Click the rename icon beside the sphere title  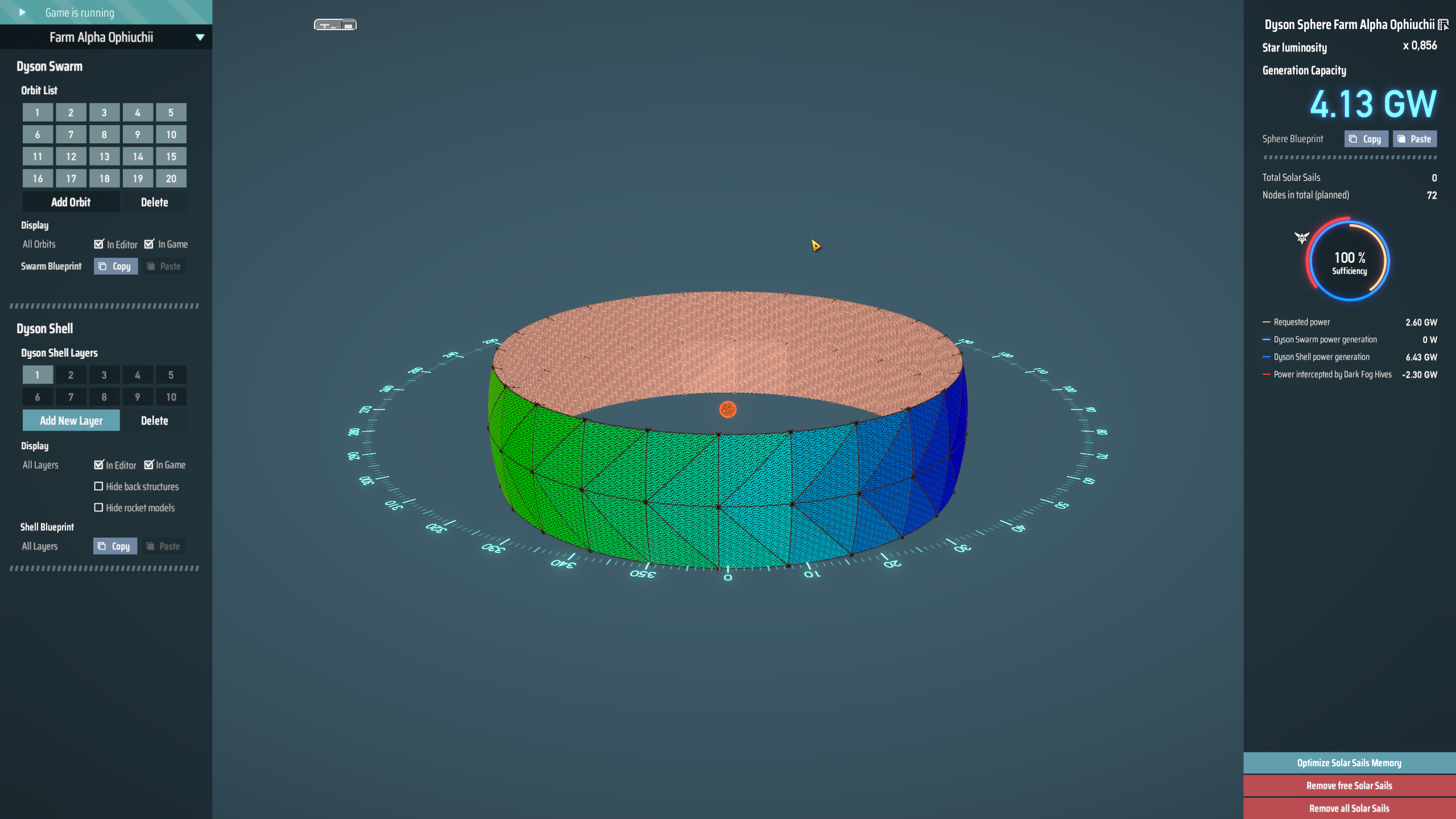click(1443, 25)
